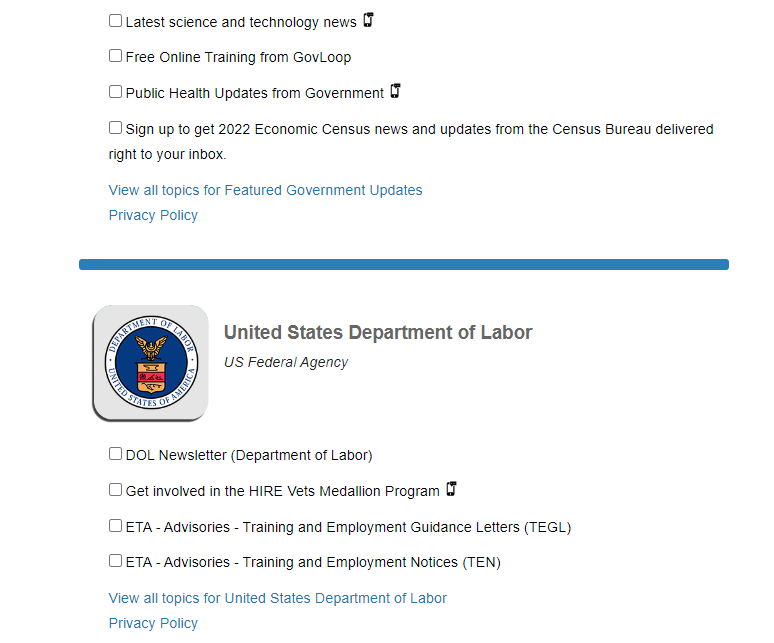This screenshot has height=643, width=774.
Task: Subscribe to DOL Newsletter checkbox
Action: 116,454
